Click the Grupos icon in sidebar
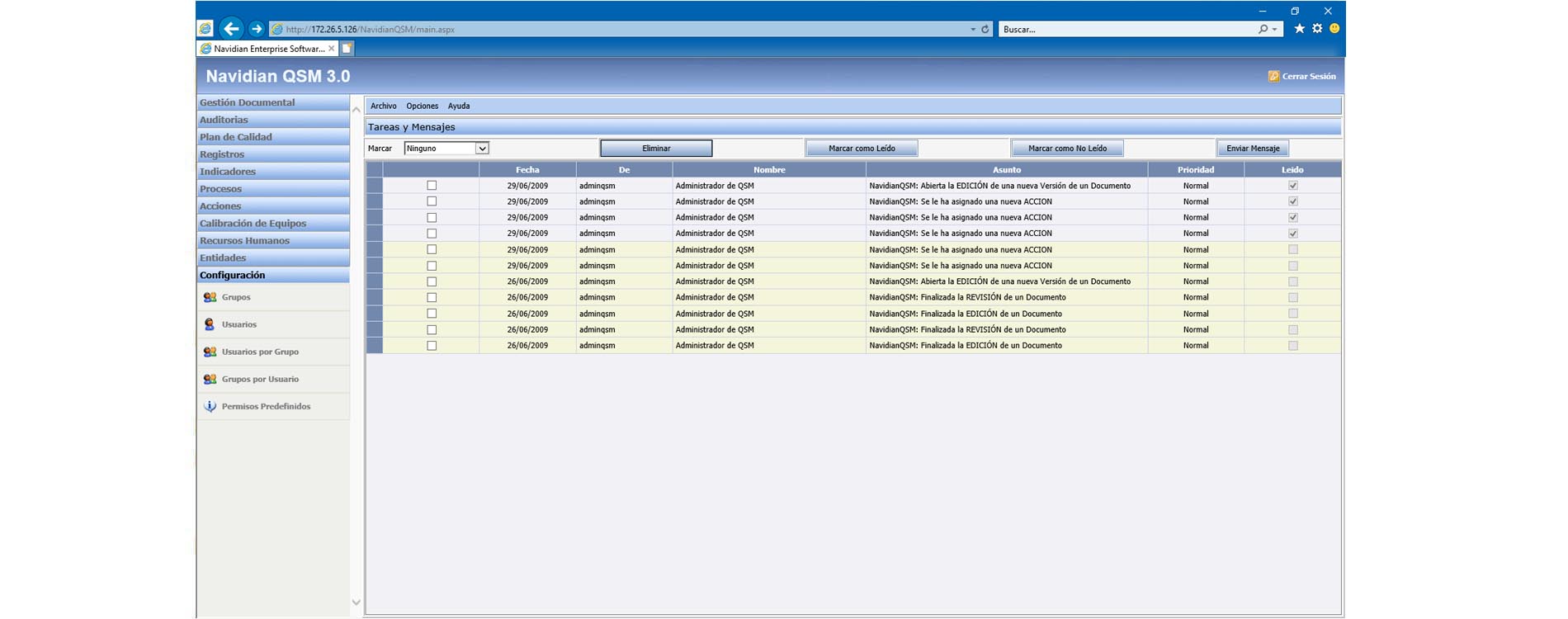 pos(210,297)
